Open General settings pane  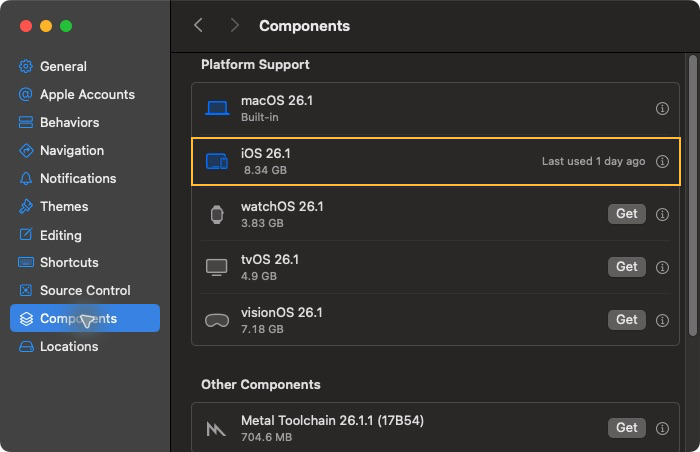[85, 66]
